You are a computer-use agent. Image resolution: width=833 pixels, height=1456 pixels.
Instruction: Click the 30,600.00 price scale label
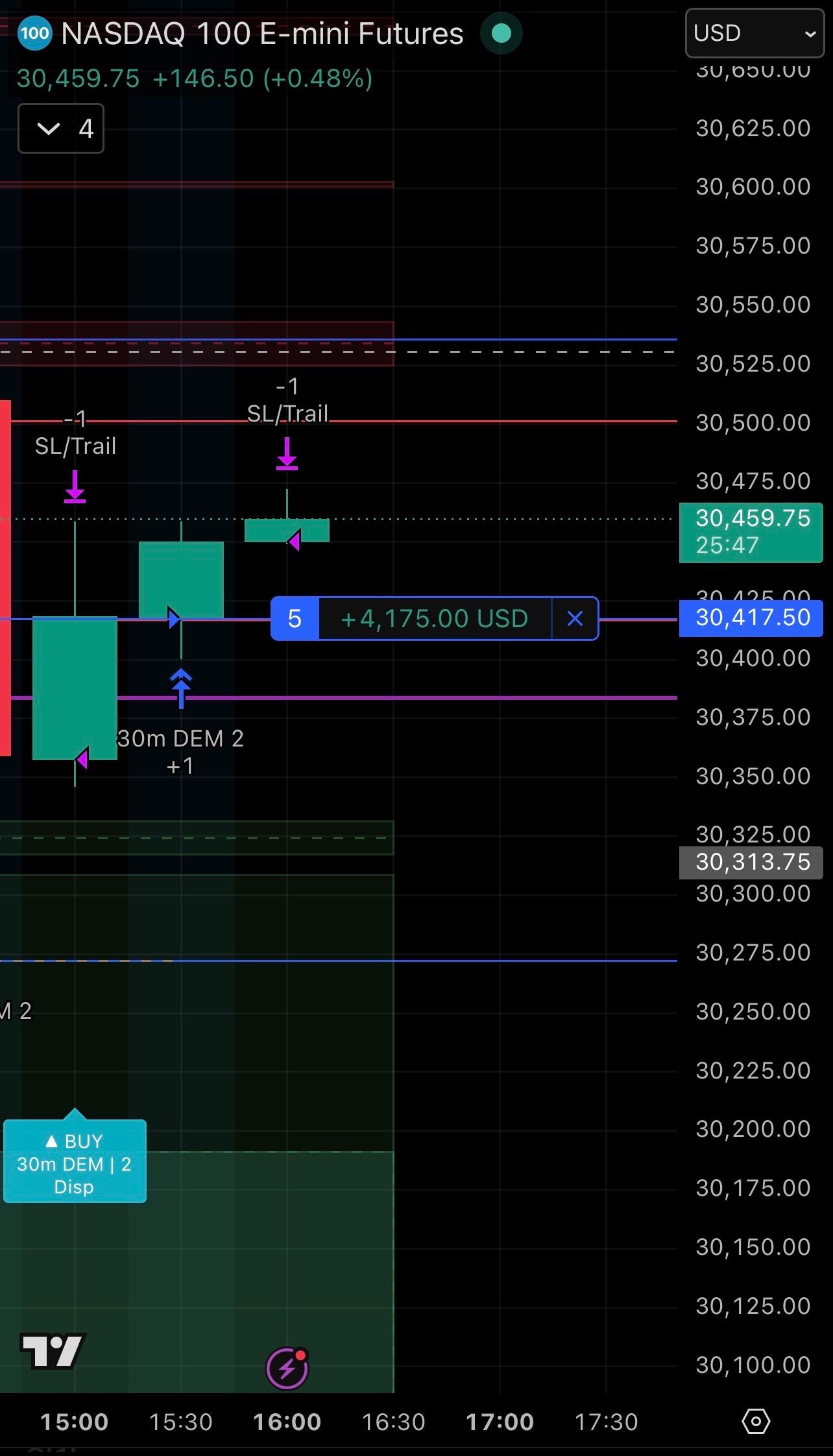coord(753,187)
